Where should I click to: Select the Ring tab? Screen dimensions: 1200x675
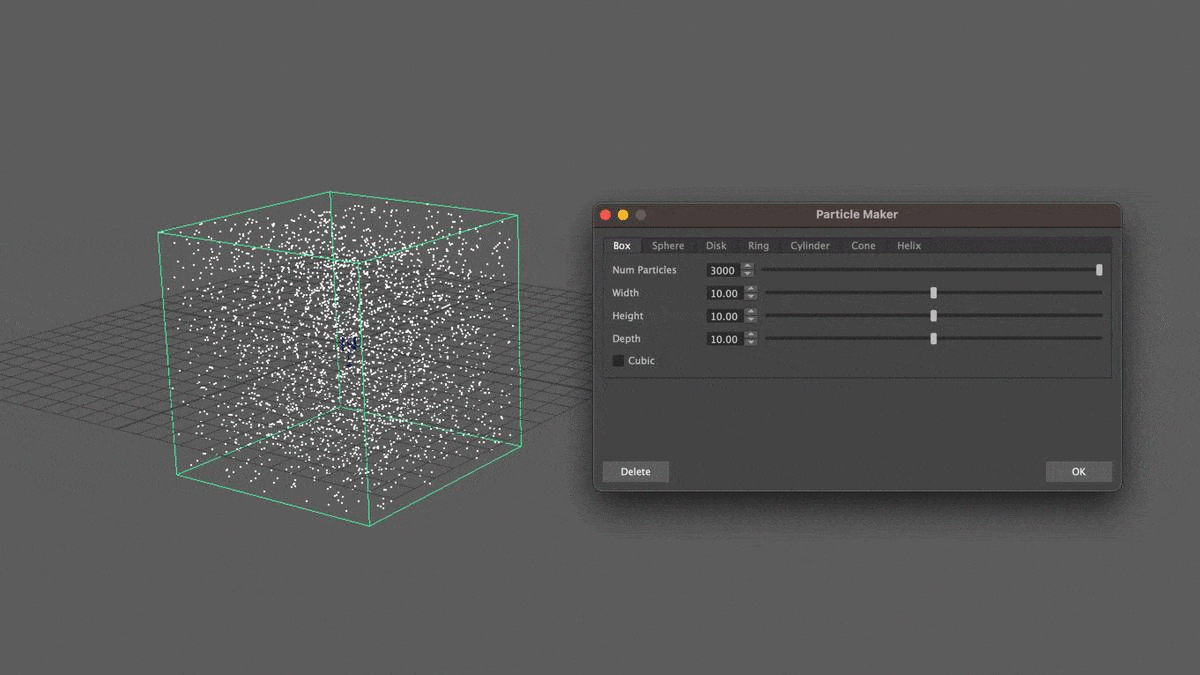[x=758, y=246]
